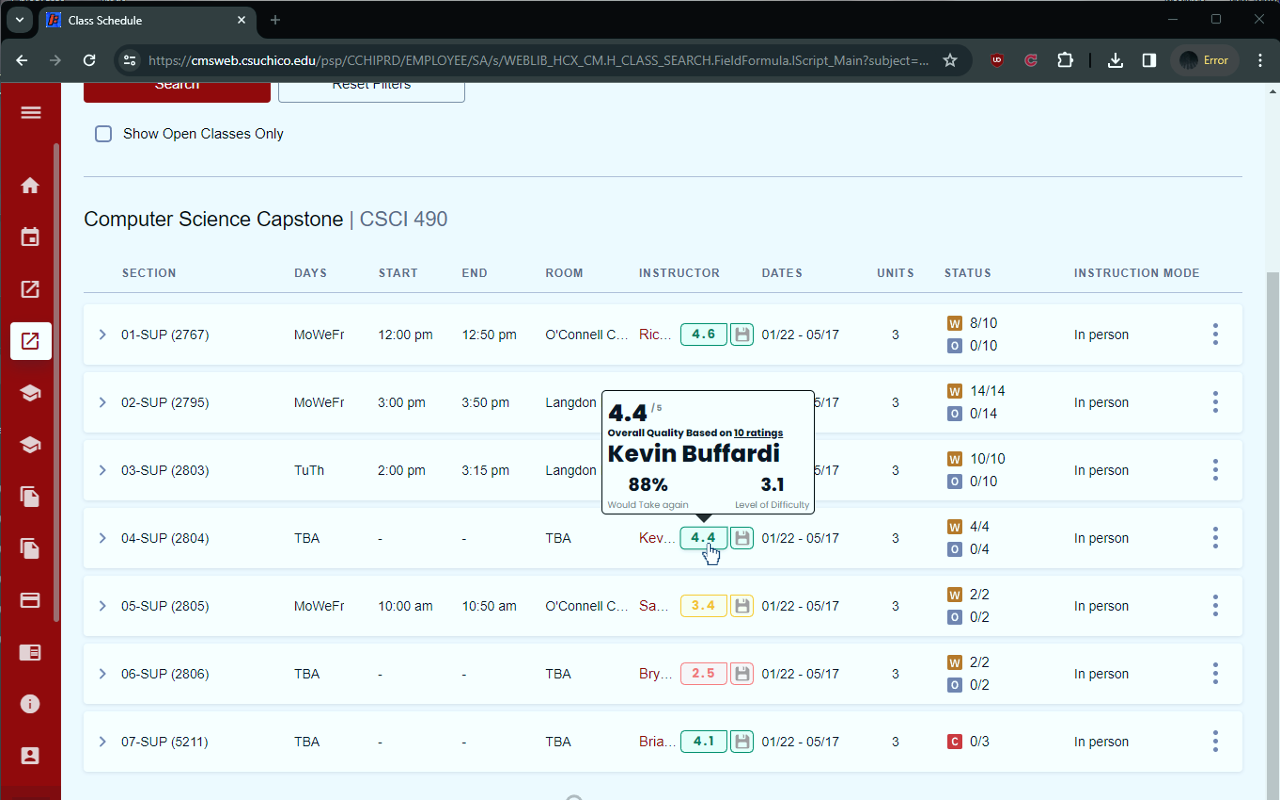This screenshot has height=800, width=1280.
Task: Bookmark this page with the star icon
Action: (950, 60)
